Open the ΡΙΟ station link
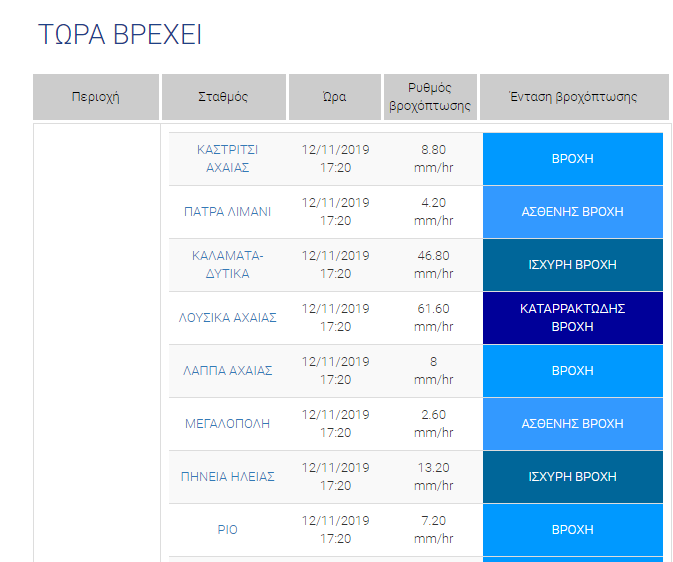This screenshot has height=562, width=673. pos(227,530)
